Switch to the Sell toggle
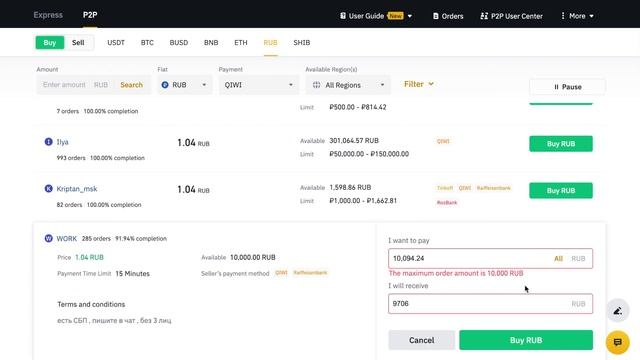The height and width of the screenshot is (360, 640). (x=78, y=42)
